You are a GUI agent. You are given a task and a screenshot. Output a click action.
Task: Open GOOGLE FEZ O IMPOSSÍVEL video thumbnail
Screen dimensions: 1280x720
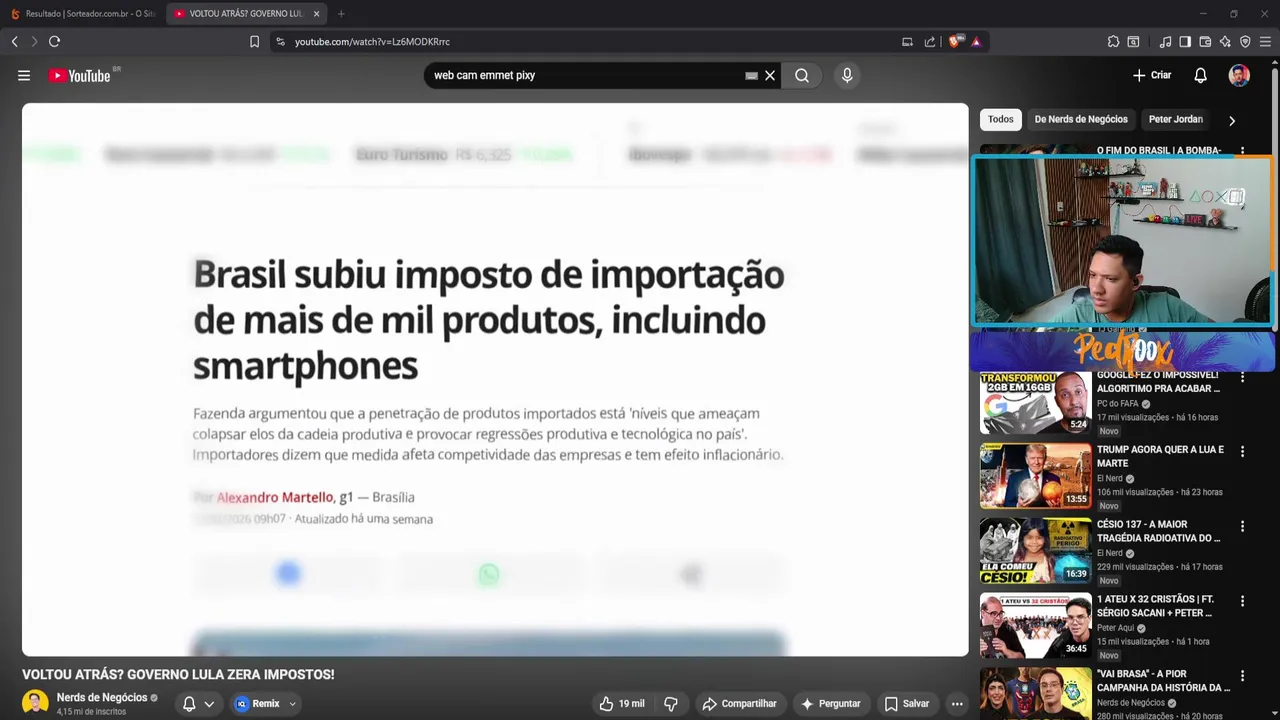(x=1035, y=401)
